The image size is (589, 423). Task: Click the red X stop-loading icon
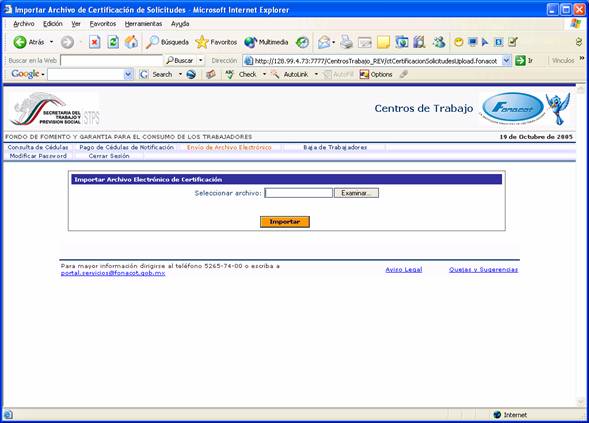click(95, 42)
